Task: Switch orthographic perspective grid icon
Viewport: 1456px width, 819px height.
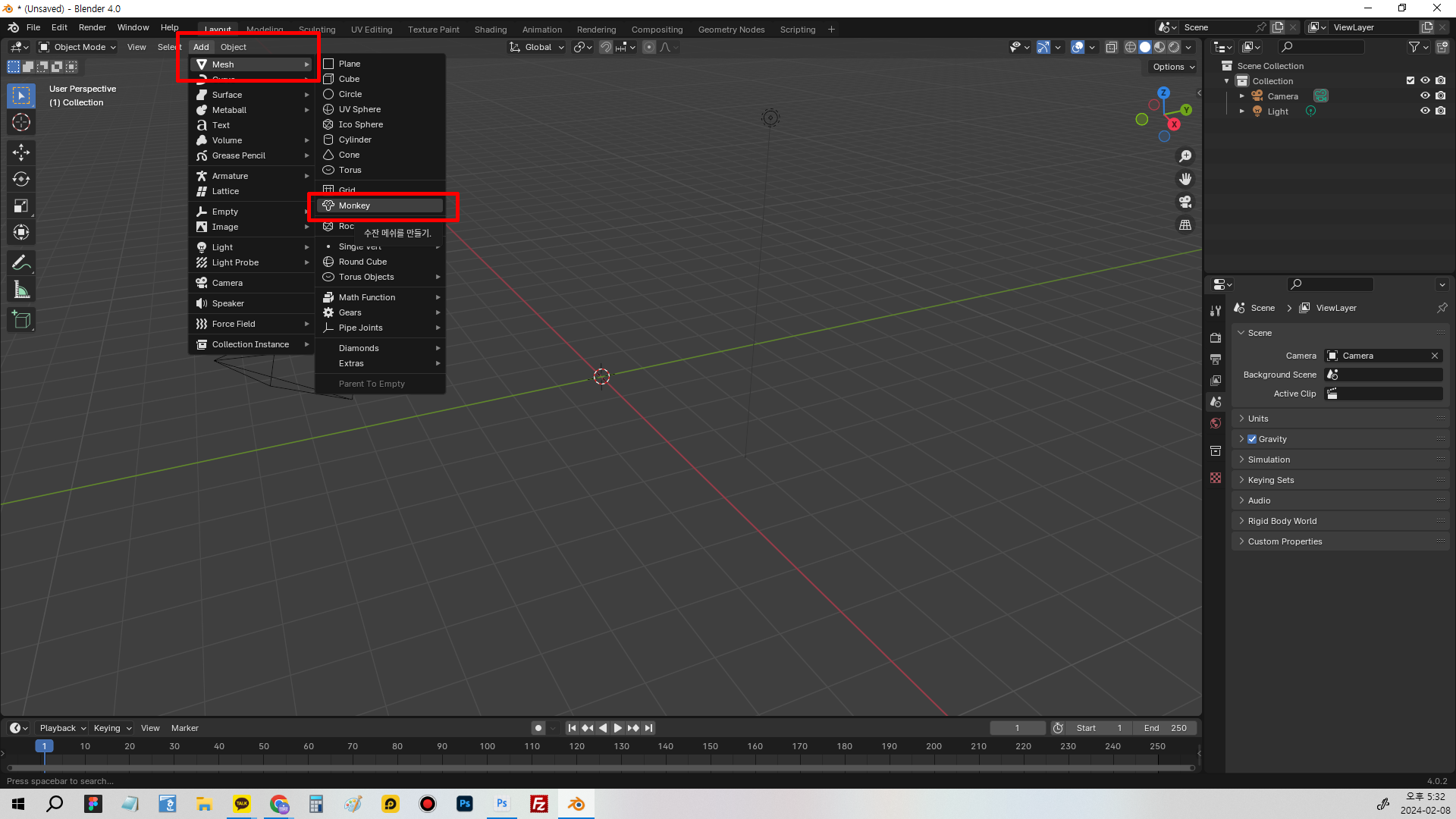Action: coord(1185,224)
